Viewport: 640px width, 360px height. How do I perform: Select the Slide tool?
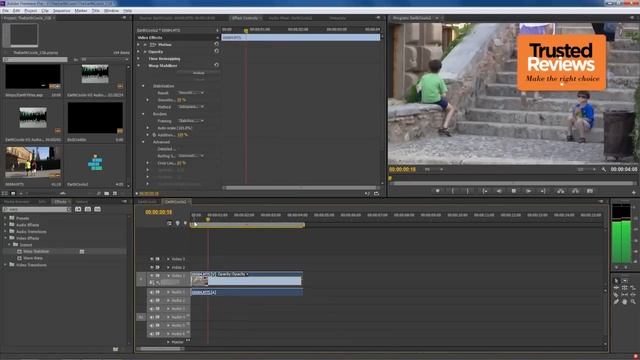click(x=633, y=295)
